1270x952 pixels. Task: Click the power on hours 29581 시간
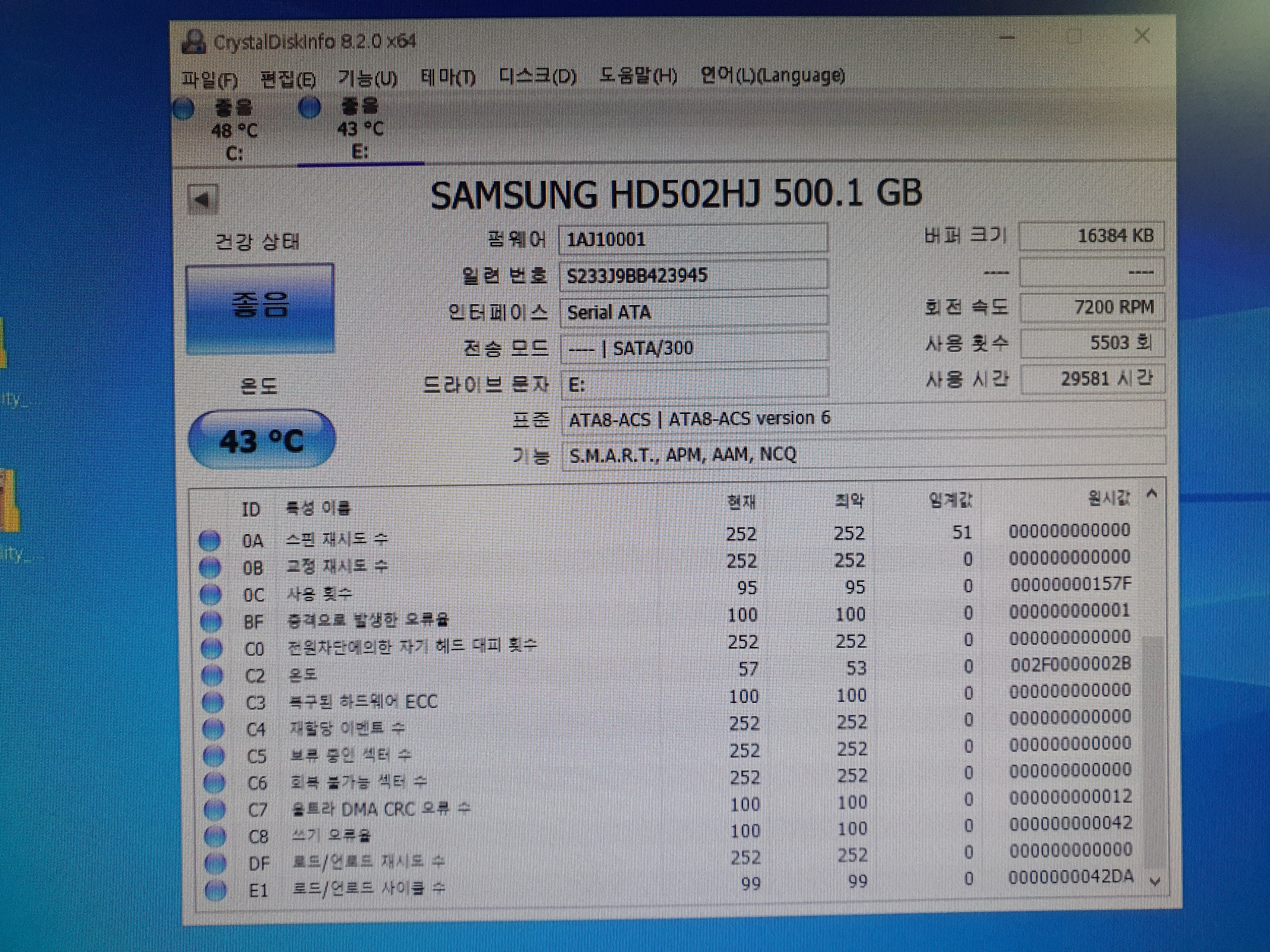tap(1093, 379)
